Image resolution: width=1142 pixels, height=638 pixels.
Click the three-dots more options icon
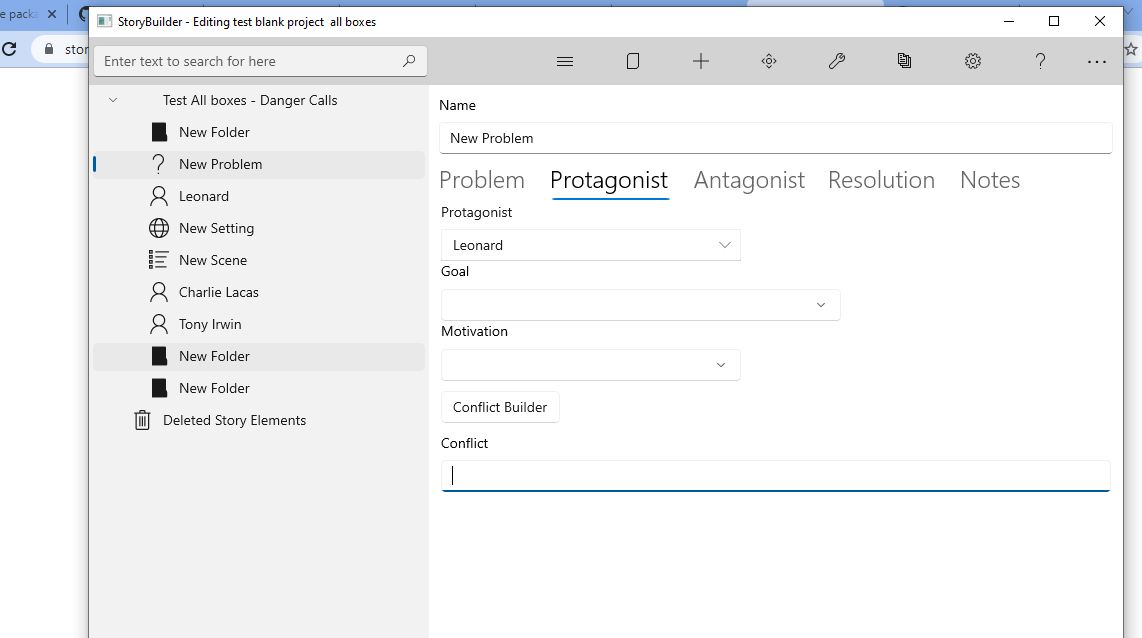1097,61
